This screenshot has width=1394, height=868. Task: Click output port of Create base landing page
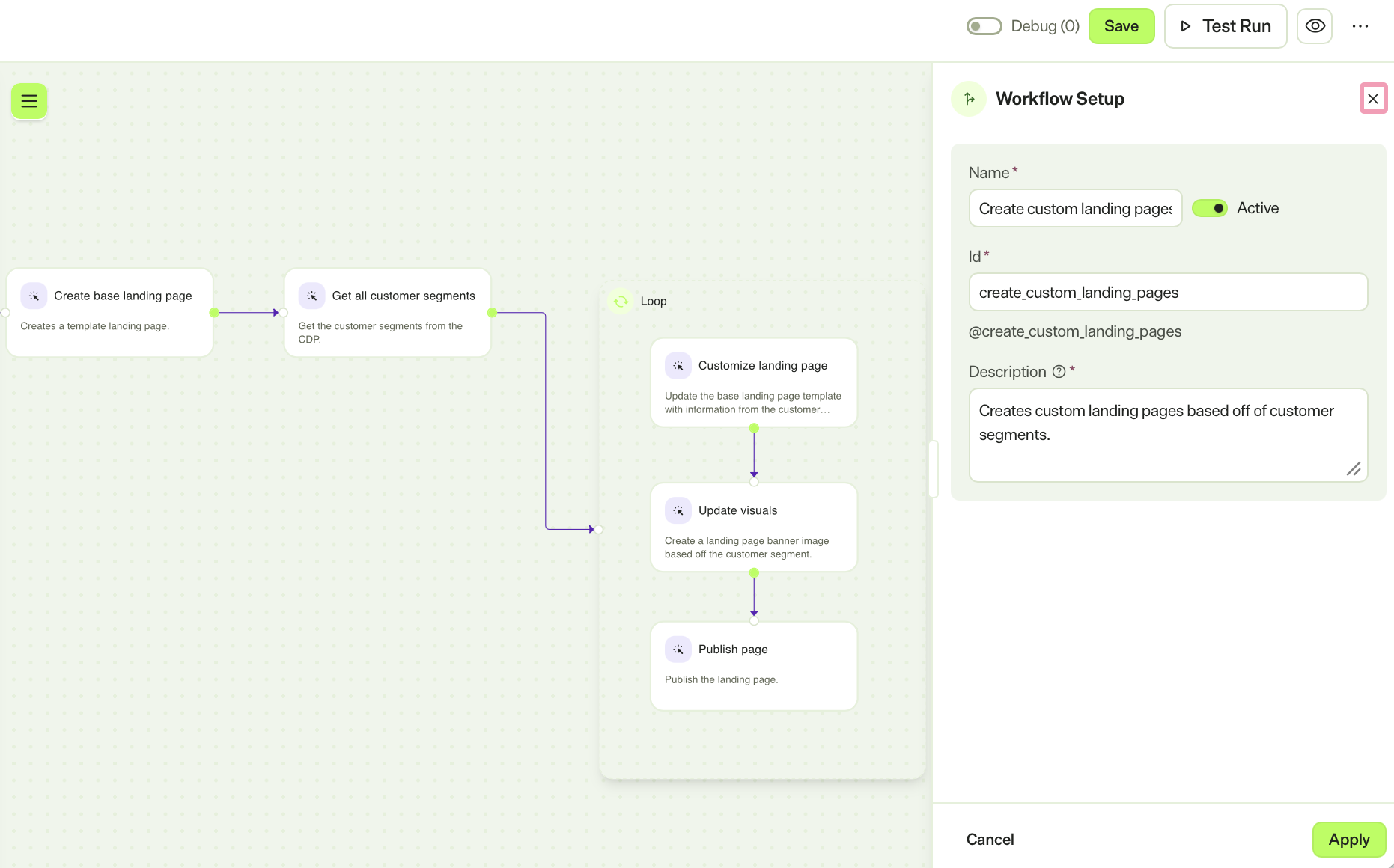click(x=214, y=313)
